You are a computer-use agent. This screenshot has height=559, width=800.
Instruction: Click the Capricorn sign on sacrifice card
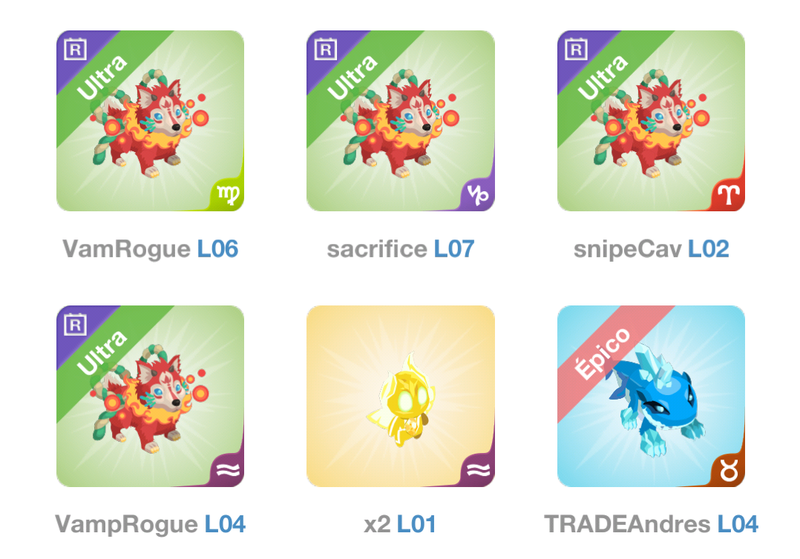(x=479, y=195)
